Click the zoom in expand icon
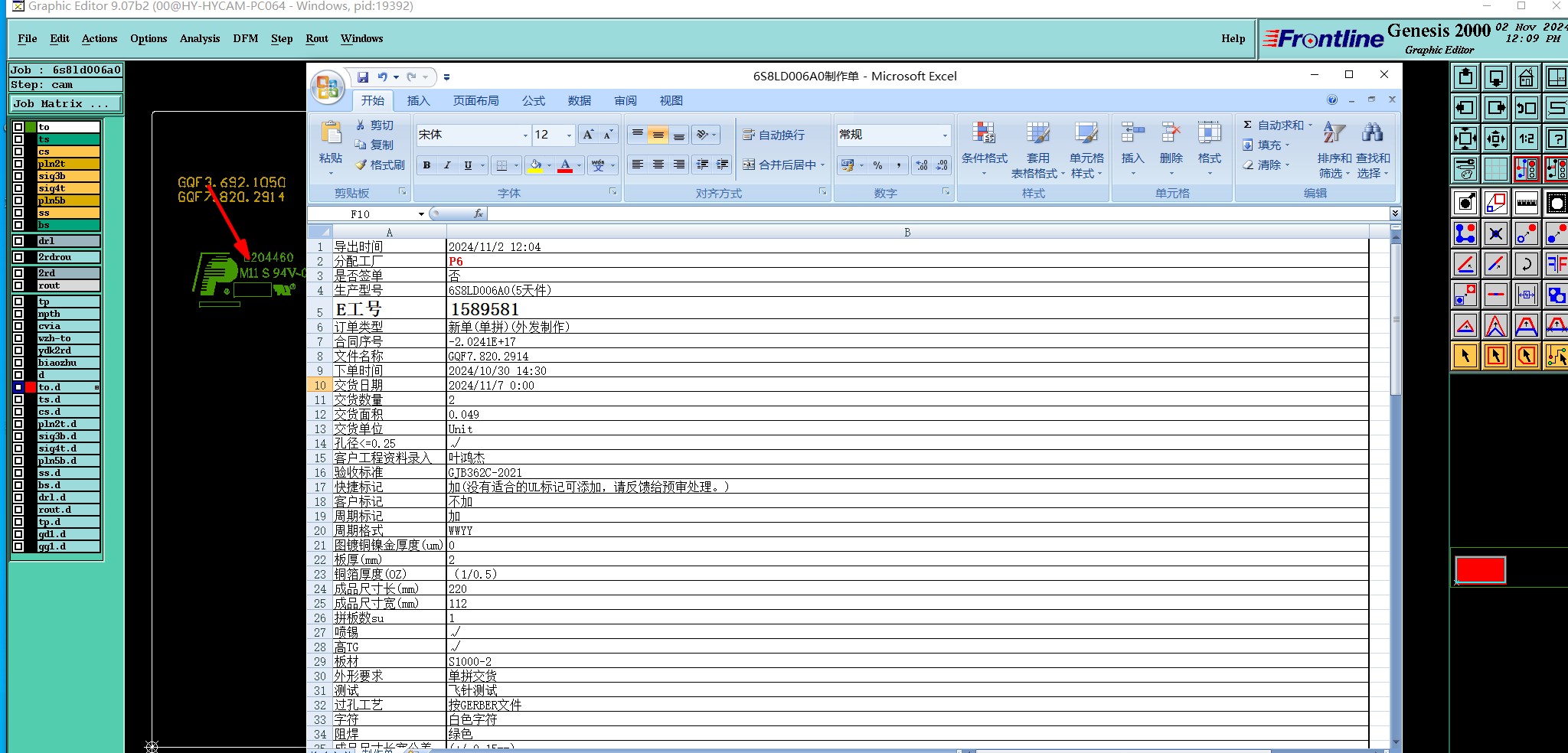Image resolution: width=1568 pixels, height=753 pixels. point(1465,139)
